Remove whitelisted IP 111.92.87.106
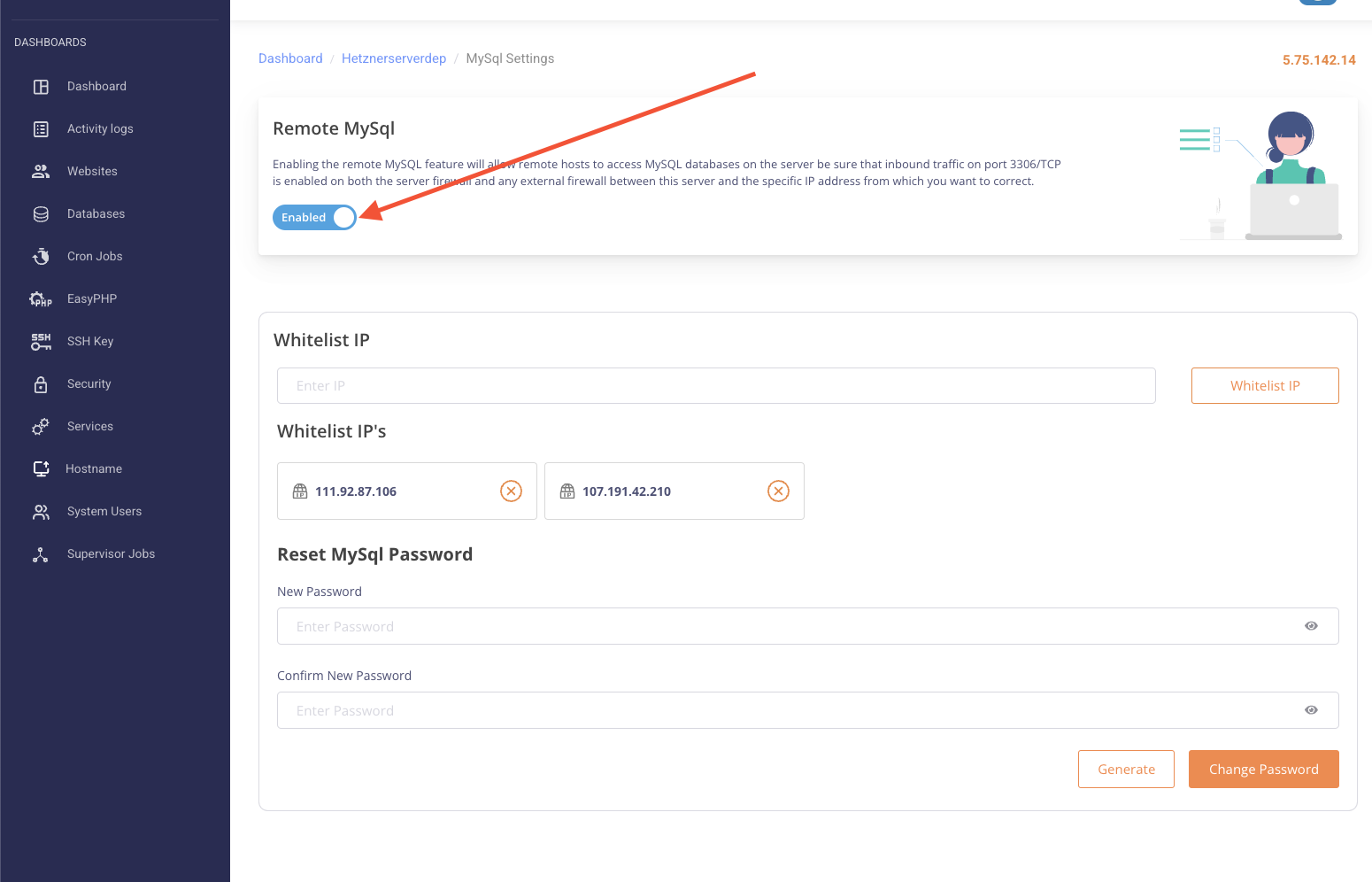This screenshot has width=1372, height=882. [511, 491]
